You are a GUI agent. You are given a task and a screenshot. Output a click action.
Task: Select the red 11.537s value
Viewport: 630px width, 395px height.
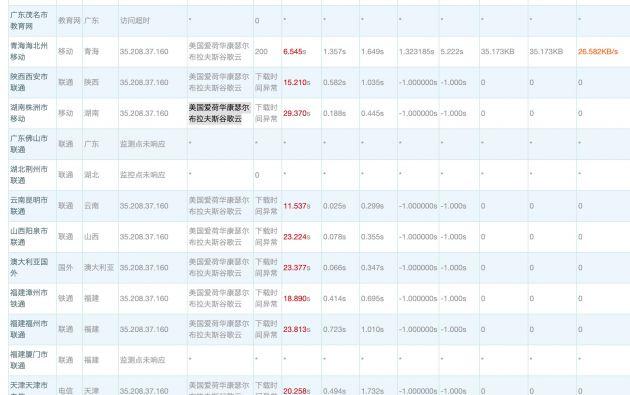[297, 206]
